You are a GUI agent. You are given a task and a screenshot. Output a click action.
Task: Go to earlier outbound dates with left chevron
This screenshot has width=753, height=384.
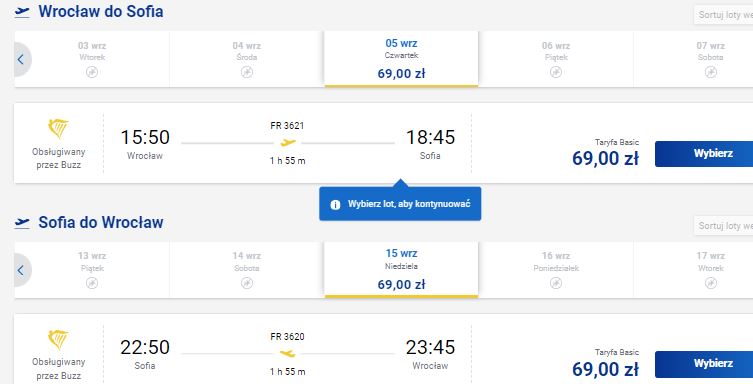pos(21,60)
